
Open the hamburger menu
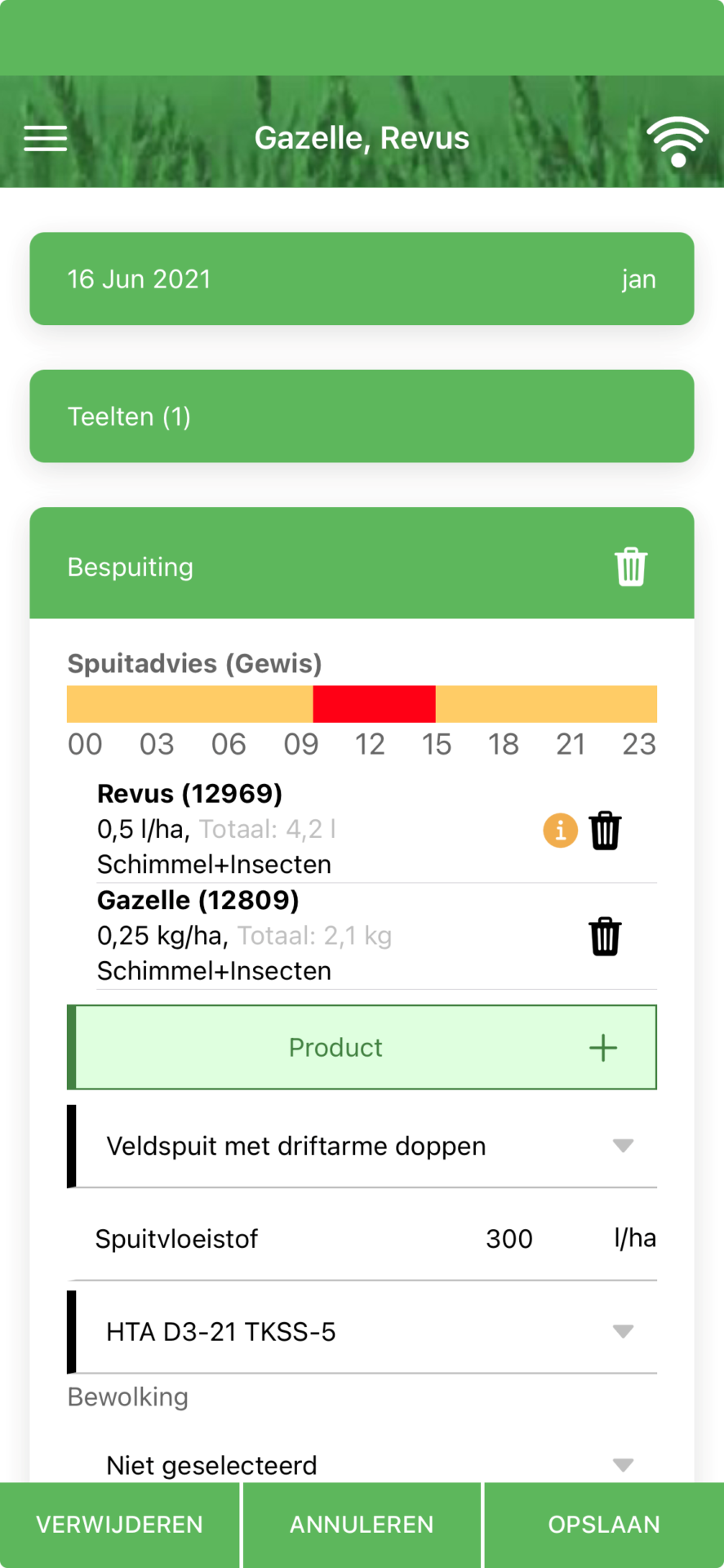point(46,139)
